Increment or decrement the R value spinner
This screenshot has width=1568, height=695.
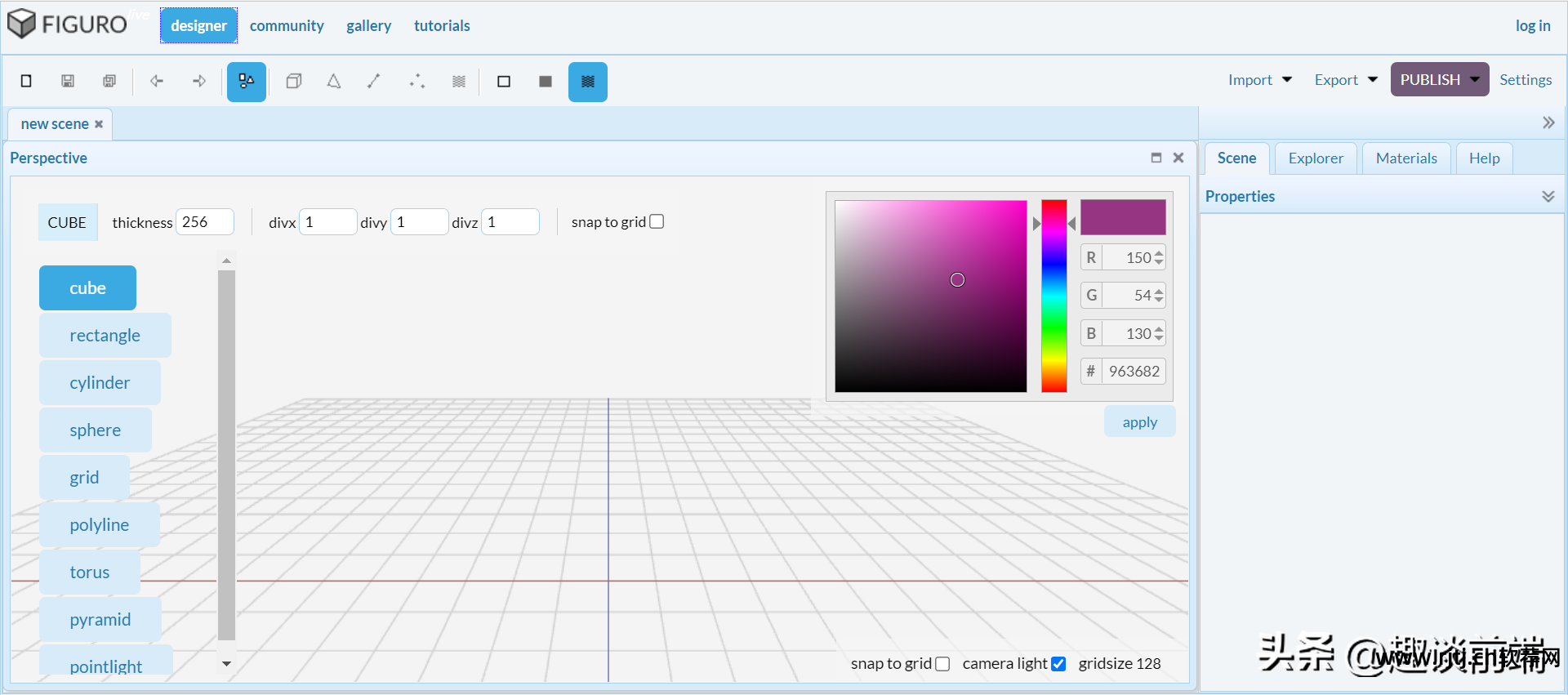(1159, 257)
